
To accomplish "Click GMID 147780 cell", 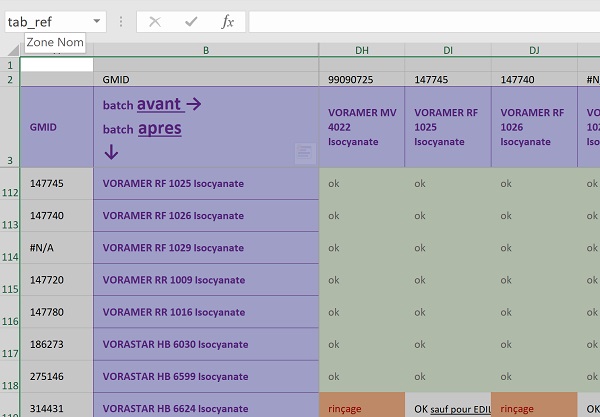I will click(57, 312).
